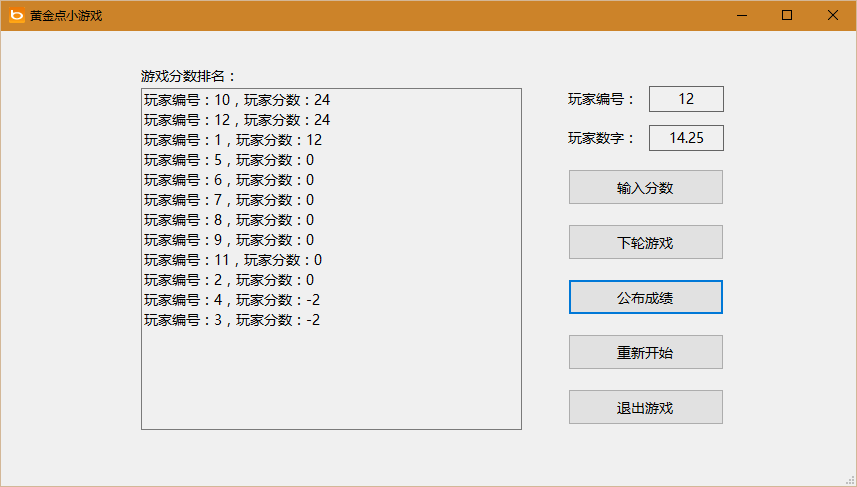
Task: Select row 玩家编号：3，玩家分数：-2
Action: [331, 320]
